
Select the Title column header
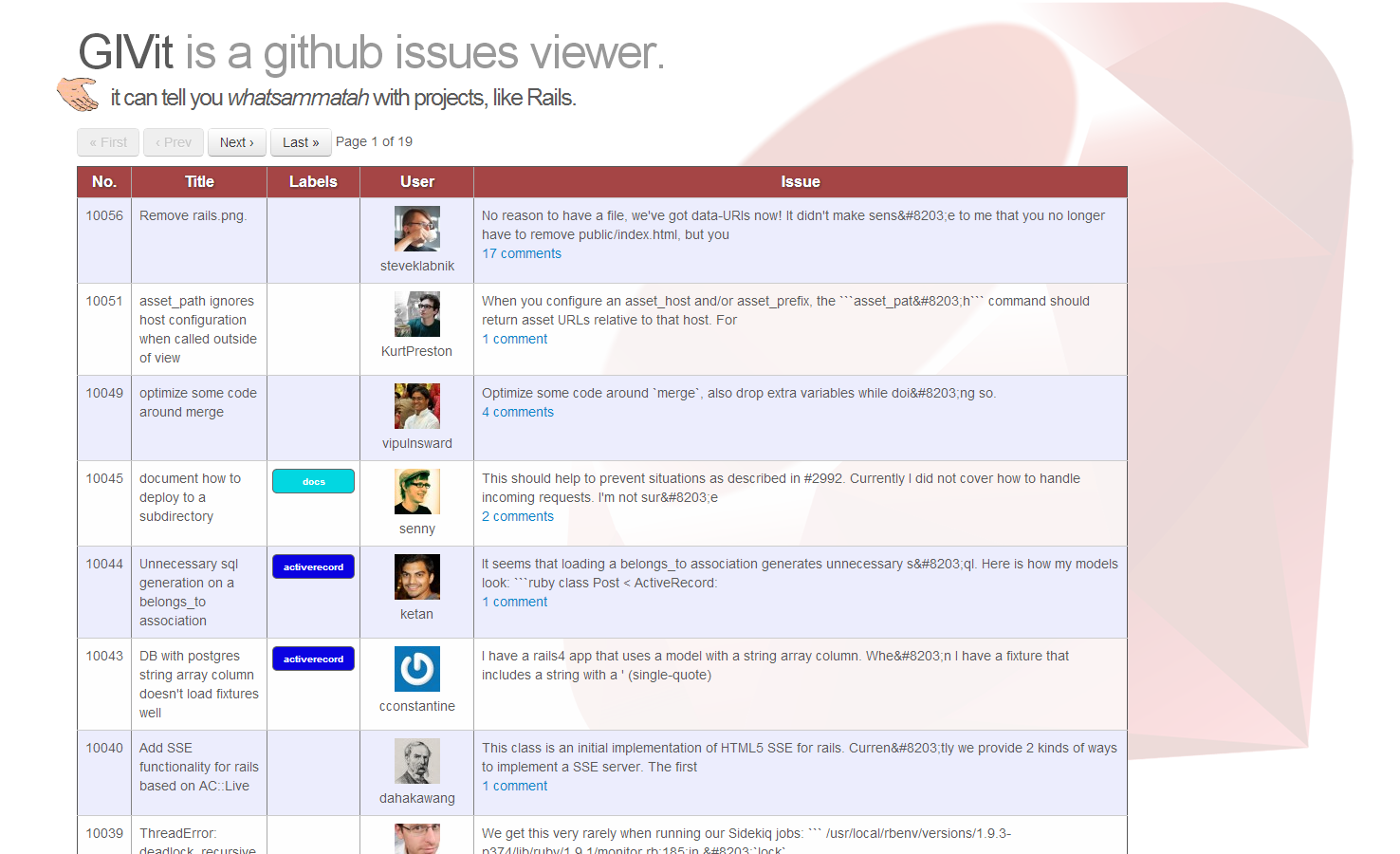[199, 181]
